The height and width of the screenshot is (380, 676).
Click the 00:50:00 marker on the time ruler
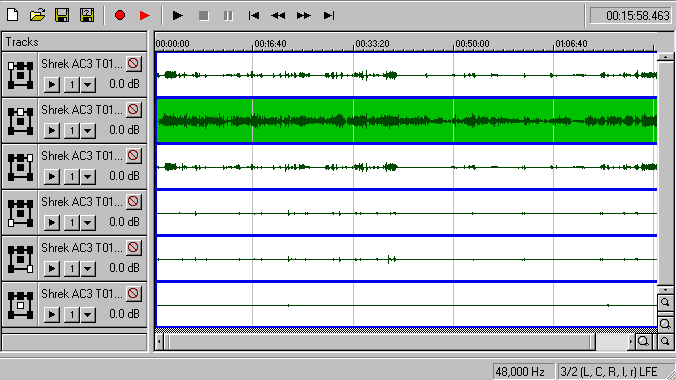(x=473, y=44)
